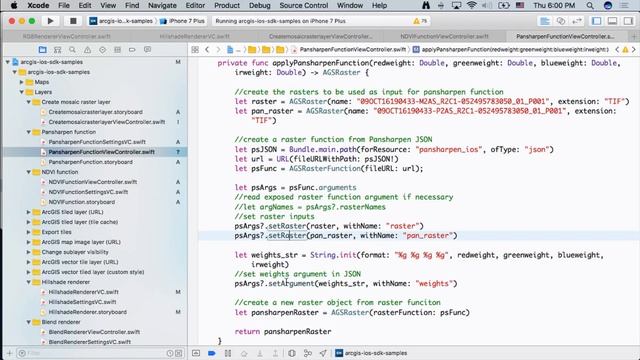Go forward in editor history
Screen dimensions: 640x360
(x=218, y=50)
